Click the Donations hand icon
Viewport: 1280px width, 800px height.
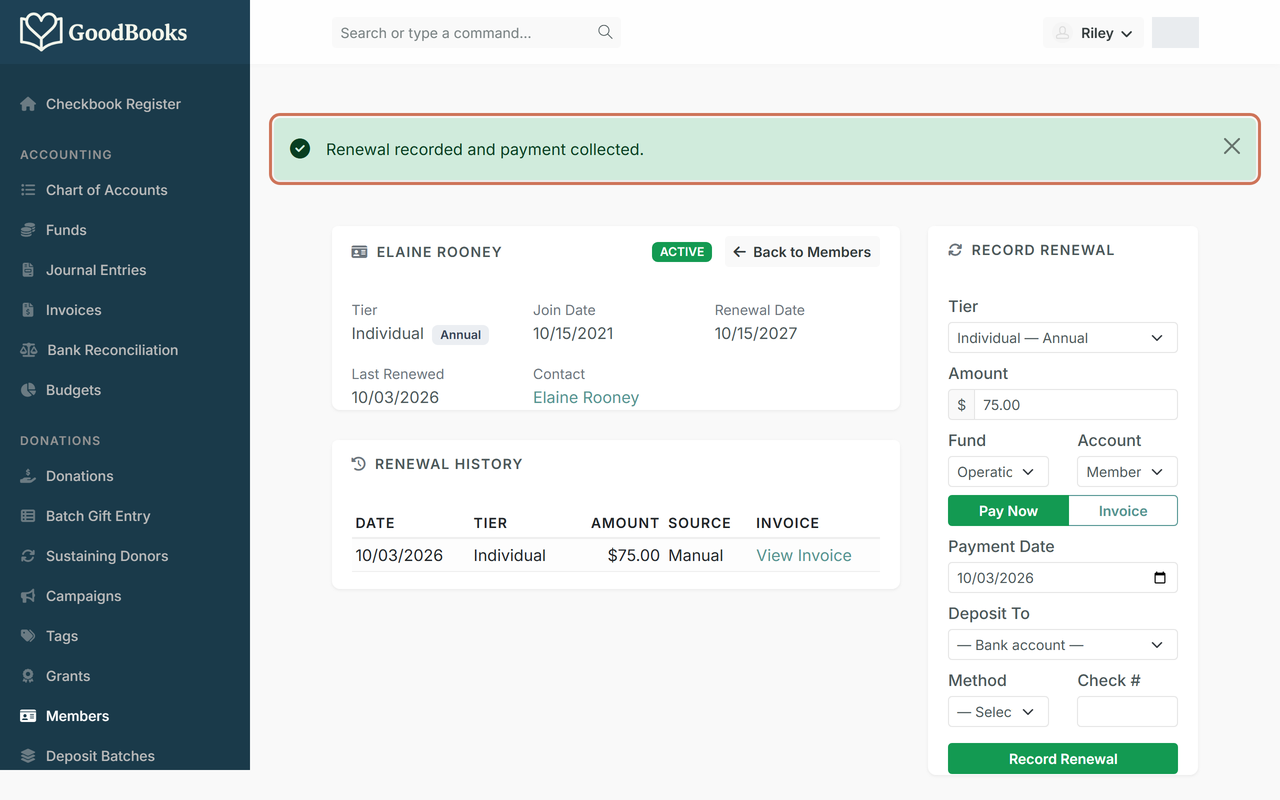28,476
